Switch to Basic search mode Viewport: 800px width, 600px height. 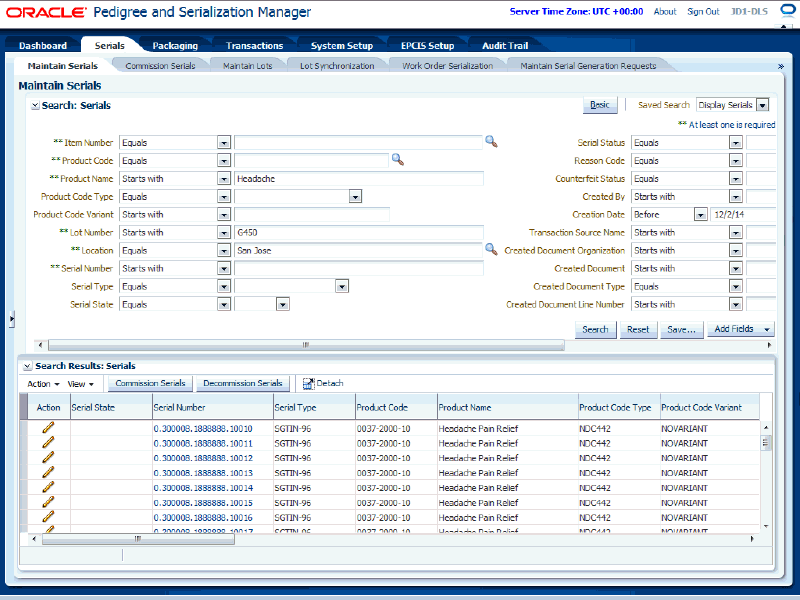600,105
